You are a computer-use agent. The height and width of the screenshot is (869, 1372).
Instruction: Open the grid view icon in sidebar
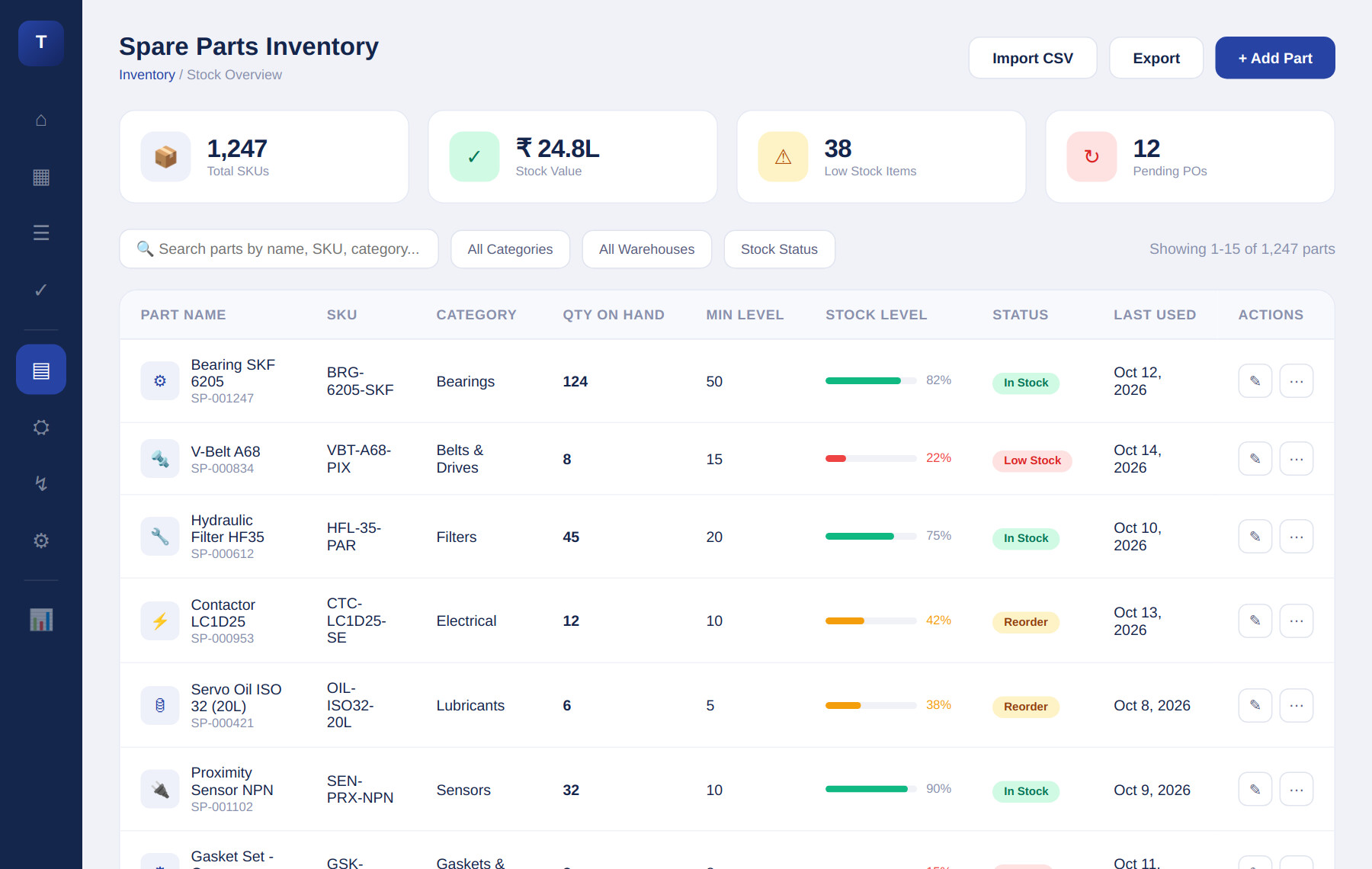pos(41,177)
